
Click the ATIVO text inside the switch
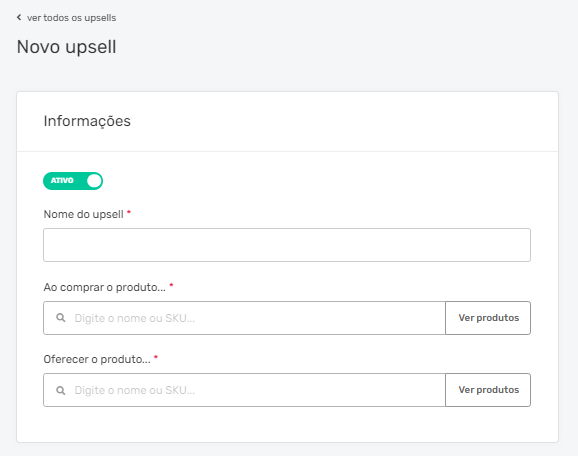coord(62,181)
